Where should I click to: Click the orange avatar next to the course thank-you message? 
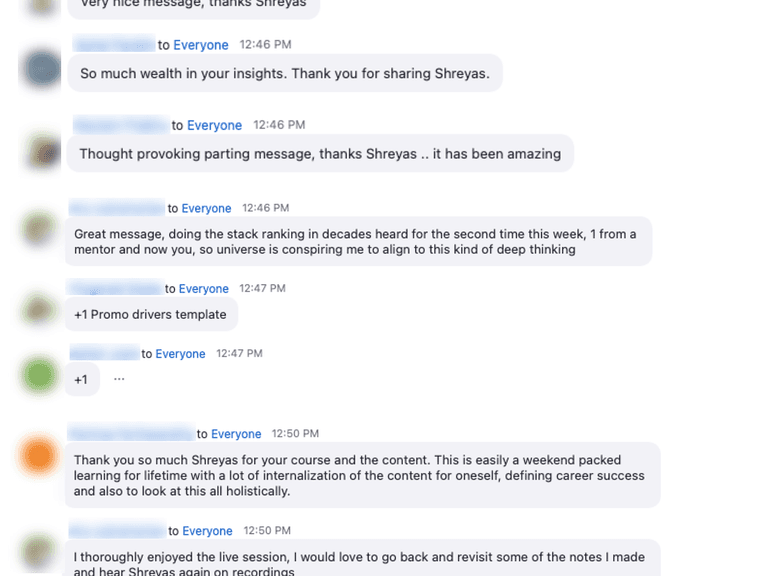pyautogui.click(x=40, y=457)
